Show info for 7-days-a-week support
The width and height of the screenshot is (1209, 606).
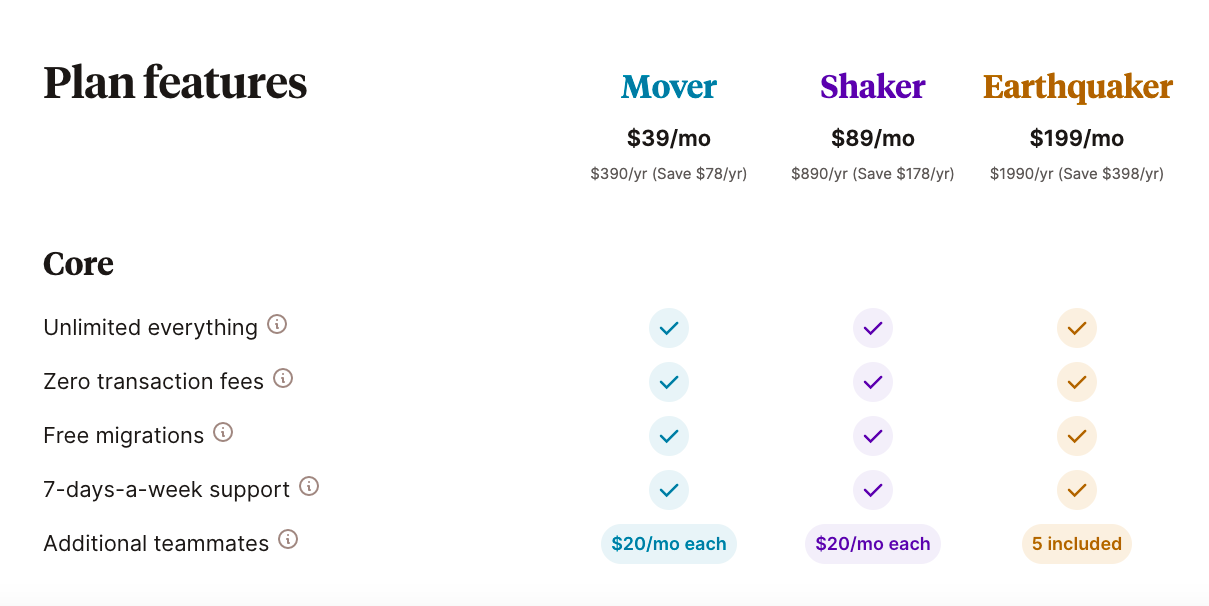click(309, 487)
